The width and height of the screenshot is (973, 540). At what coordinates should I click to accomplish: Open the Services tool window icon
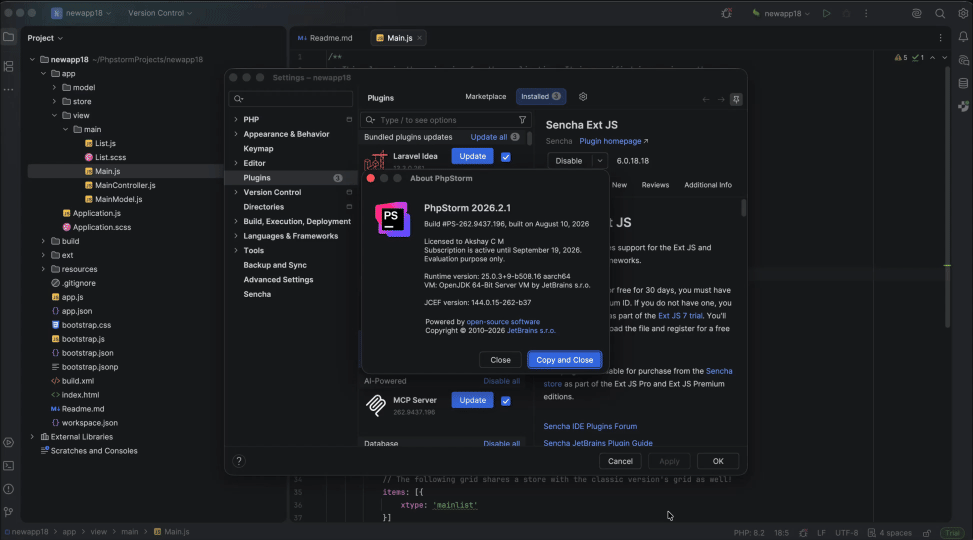coord(9,443)
